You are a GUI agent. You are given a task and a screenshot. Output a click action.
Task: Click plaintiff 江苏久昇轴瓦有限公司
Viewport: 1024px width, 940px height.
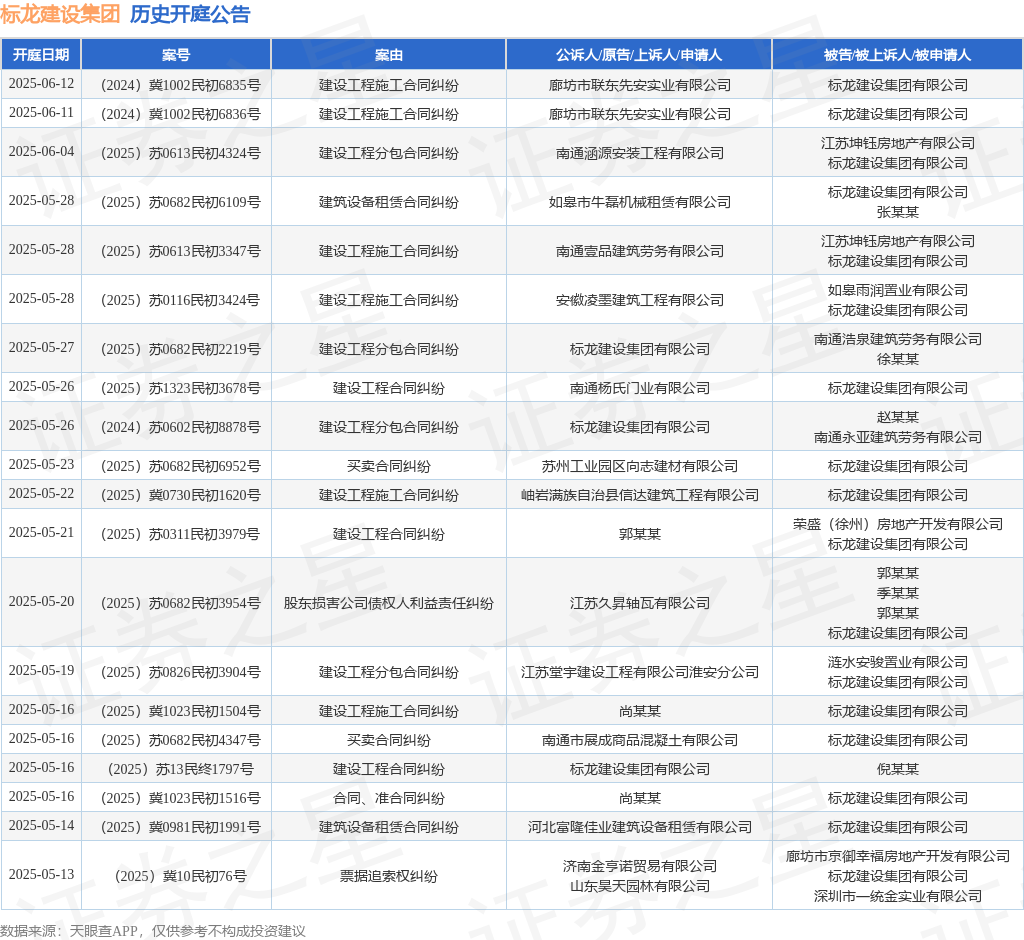[x=639, y=603]
